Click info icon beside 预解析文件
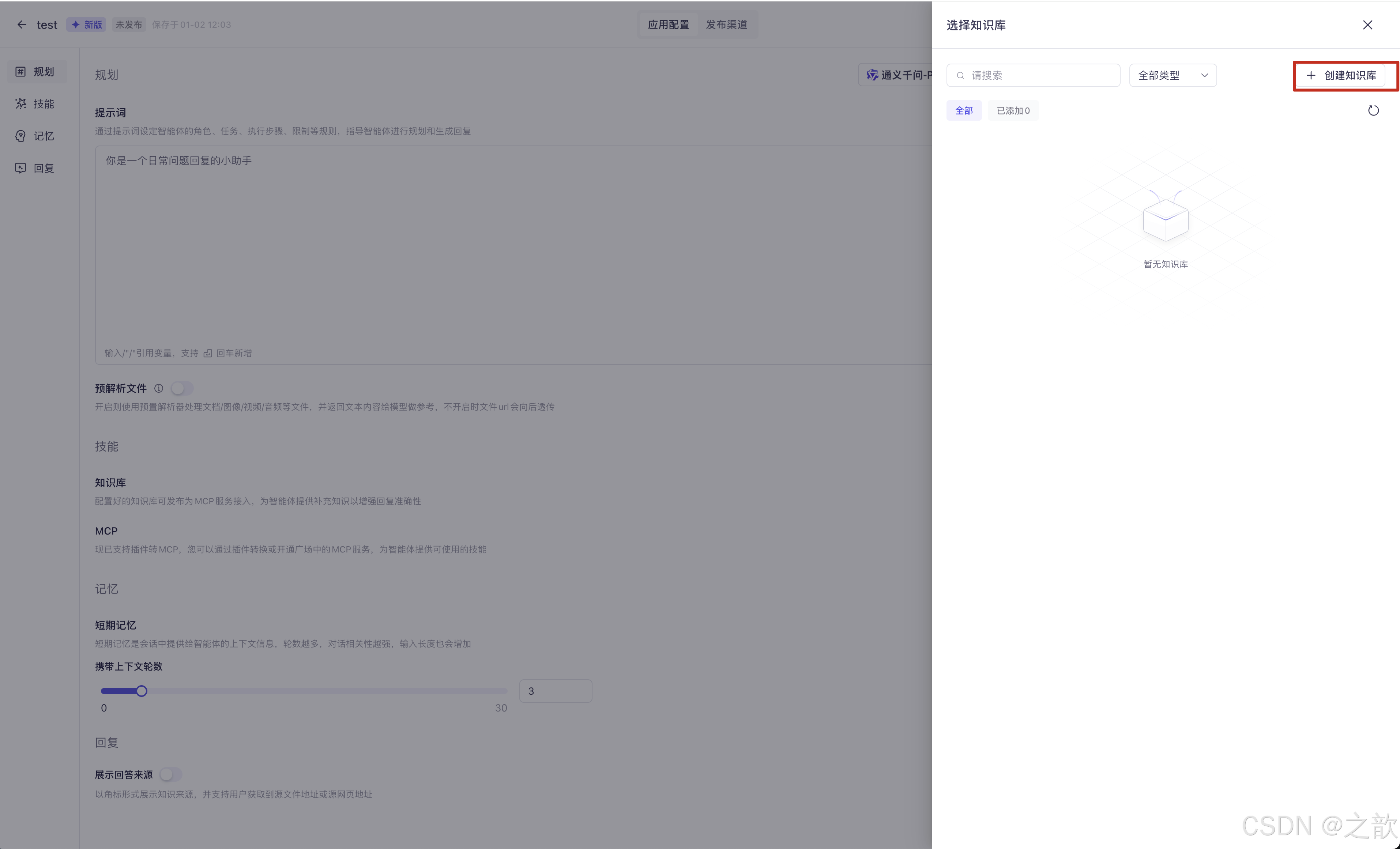This screenshot has width=1400, height=849. [159, 388]
